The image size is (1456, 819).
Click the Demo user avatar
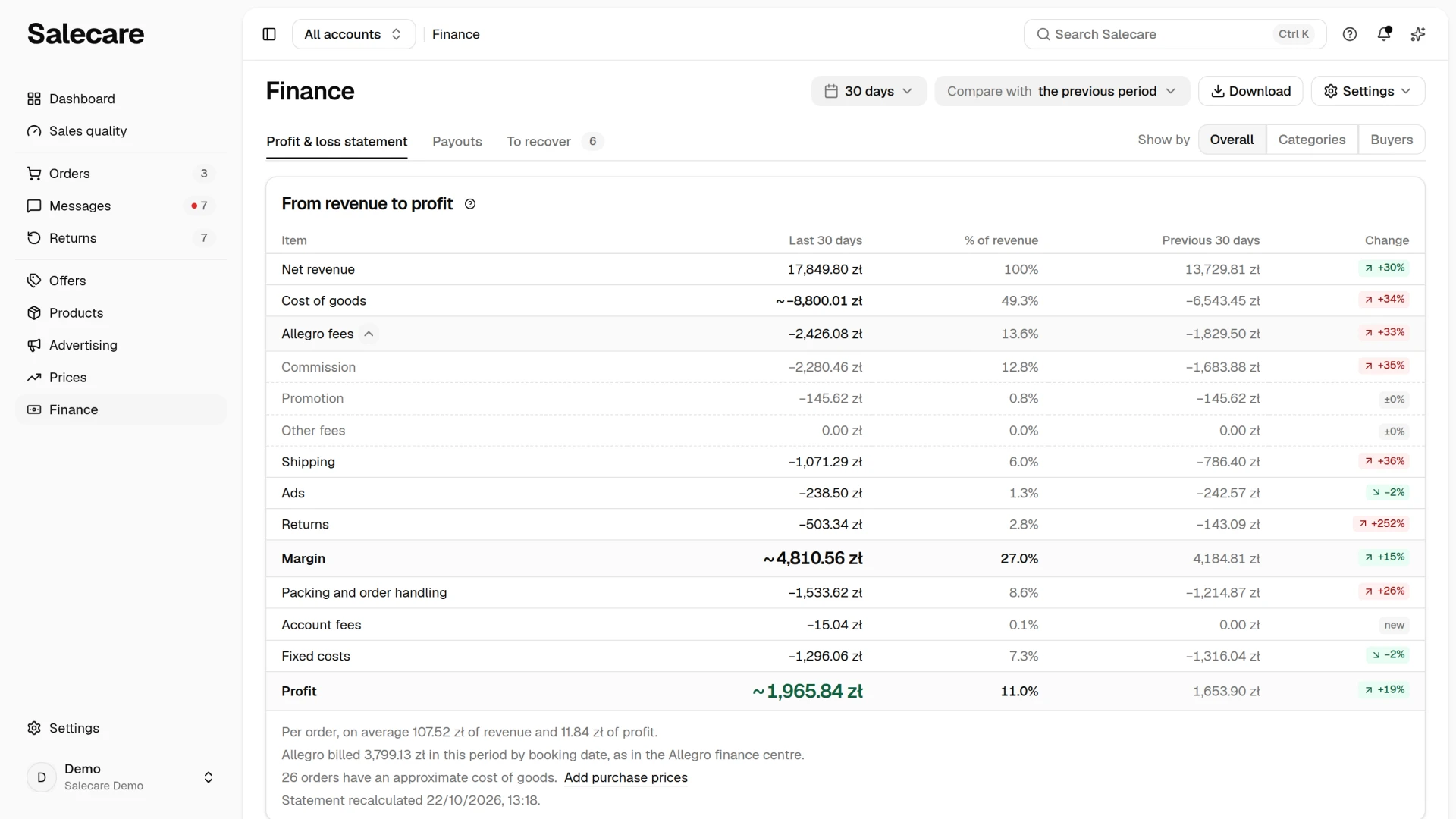tap(42, 777)
